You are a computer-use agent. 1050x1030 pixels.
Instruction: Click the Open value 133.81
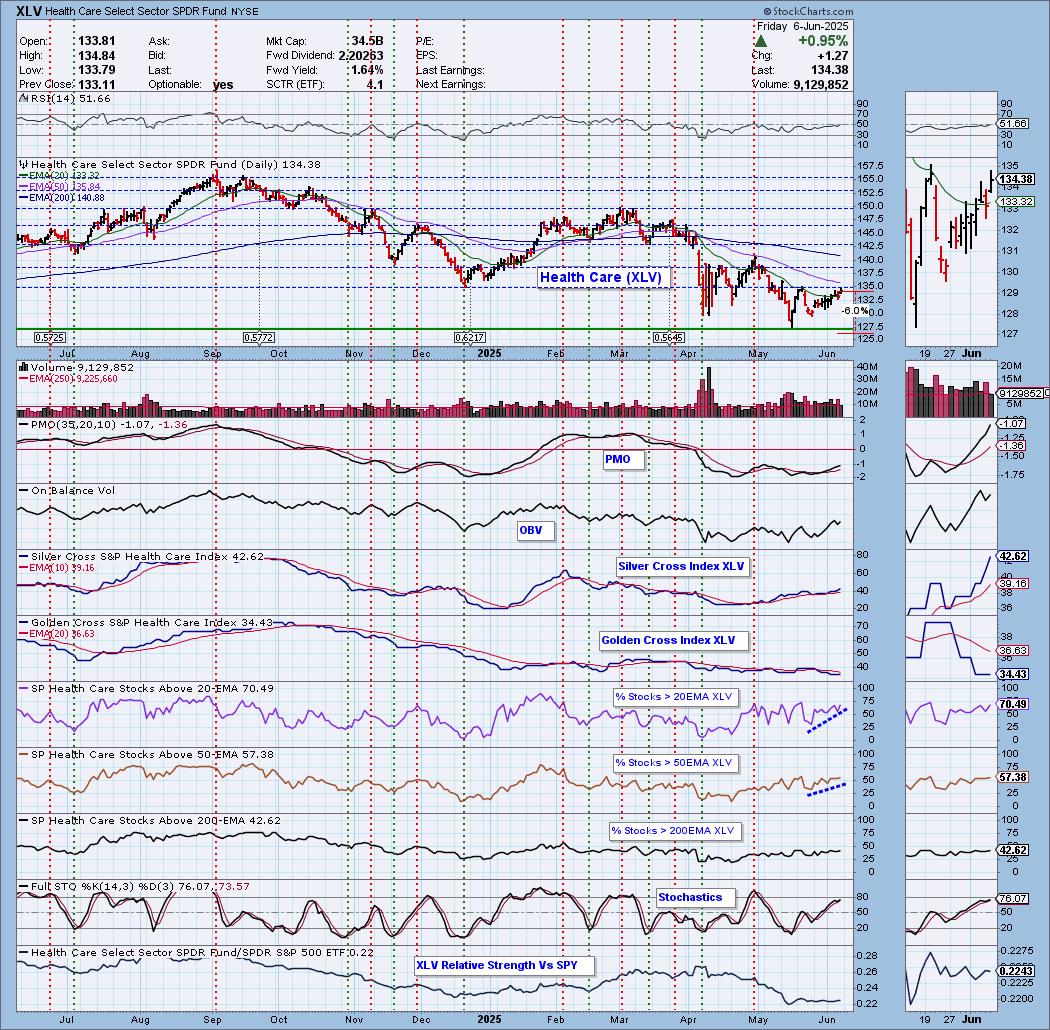(96, 42)
